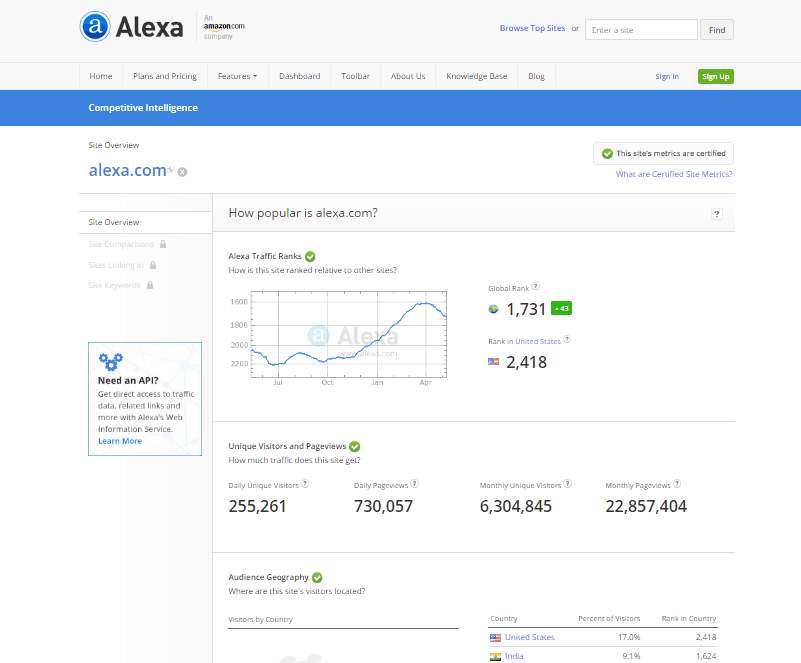This screenshot has width=801, height=663.
Task: Click the 1,624 rank in country cell
Action: [x=706, y=656]
